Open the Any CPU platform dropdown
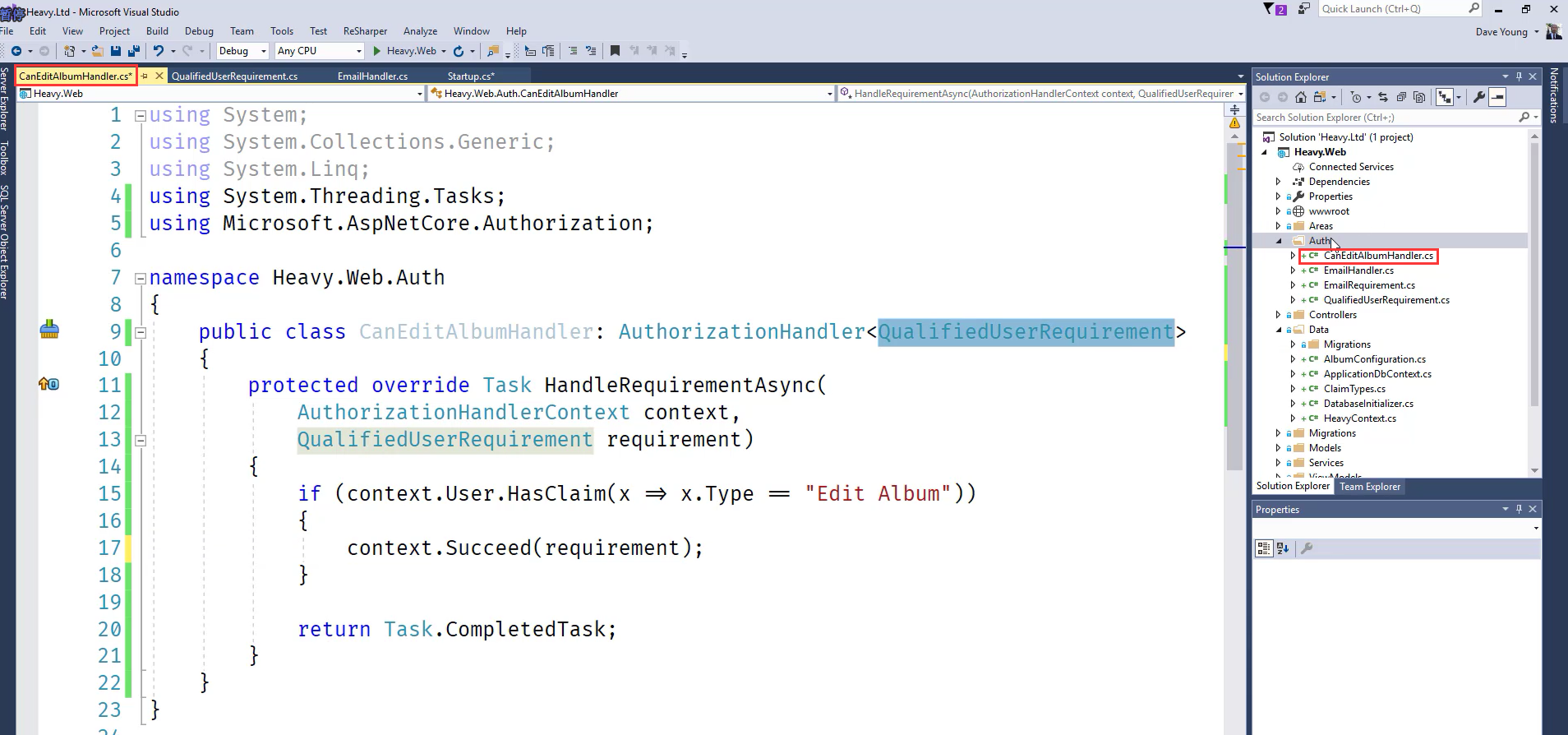This screenshot has width=1568, height=735. 320,51
